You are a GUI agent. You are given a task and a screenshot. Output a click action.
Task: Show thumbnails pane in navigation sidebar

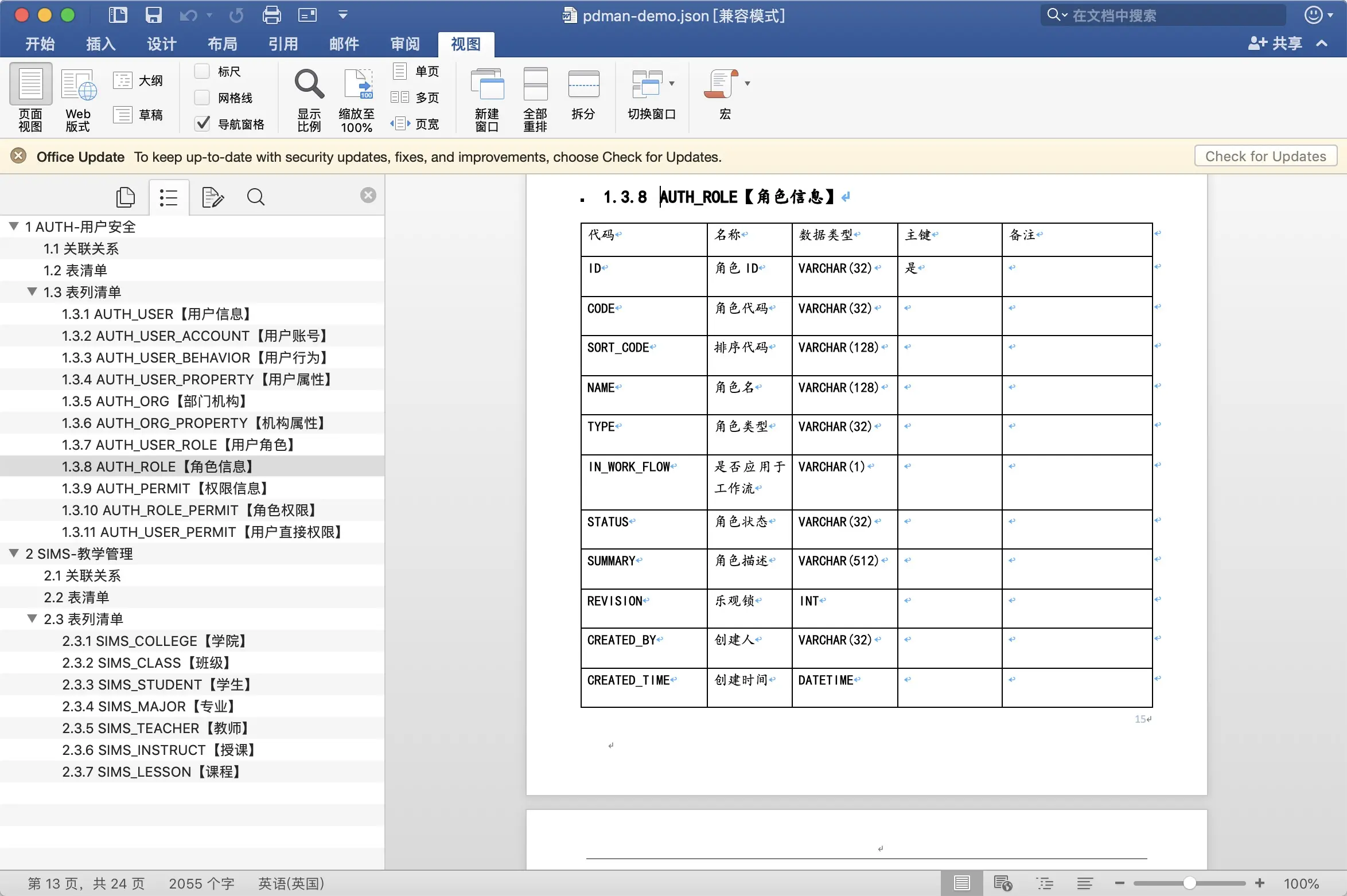(126, 197)
